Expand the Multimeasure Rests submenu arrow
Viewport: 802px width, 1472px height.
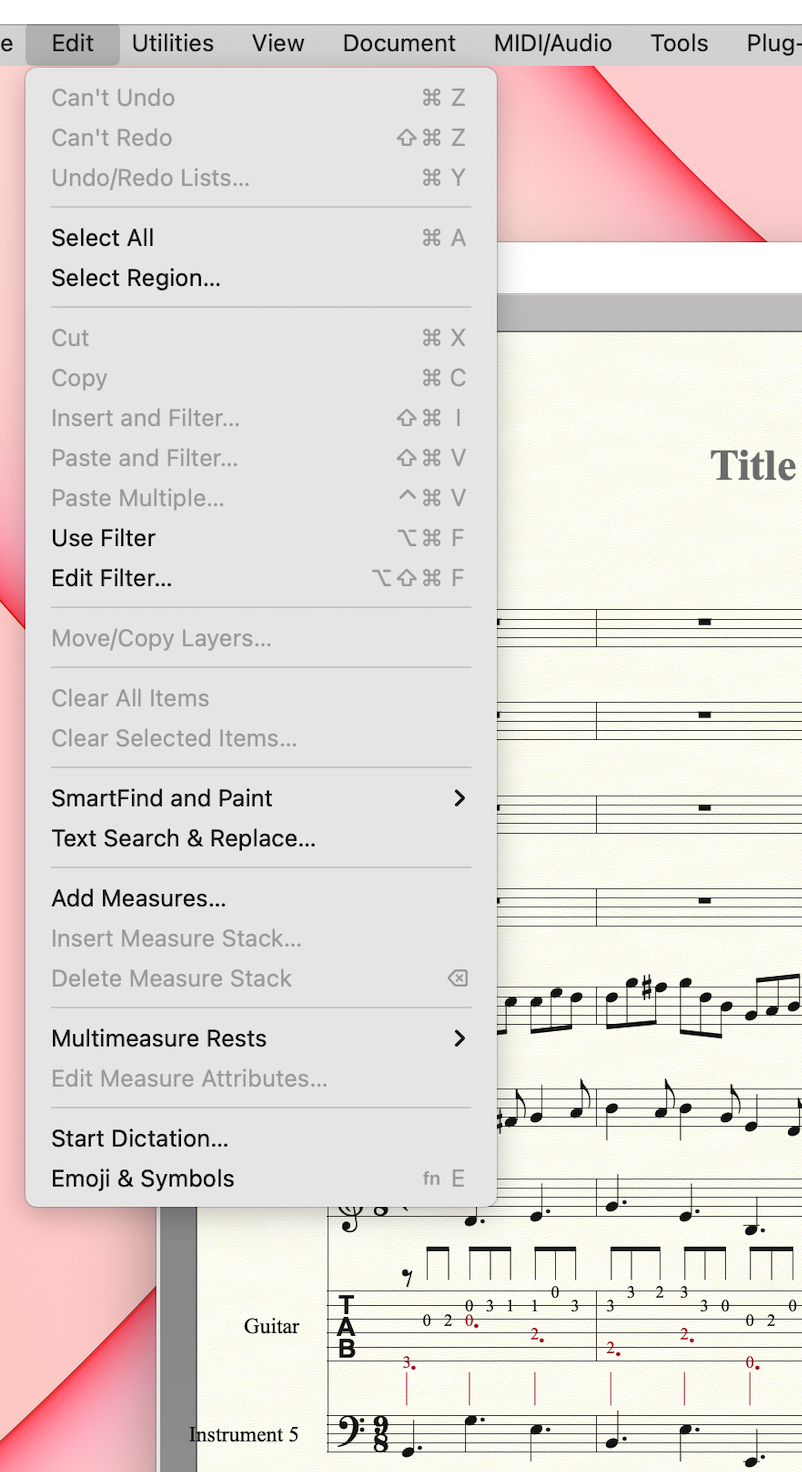(459, 1038)
